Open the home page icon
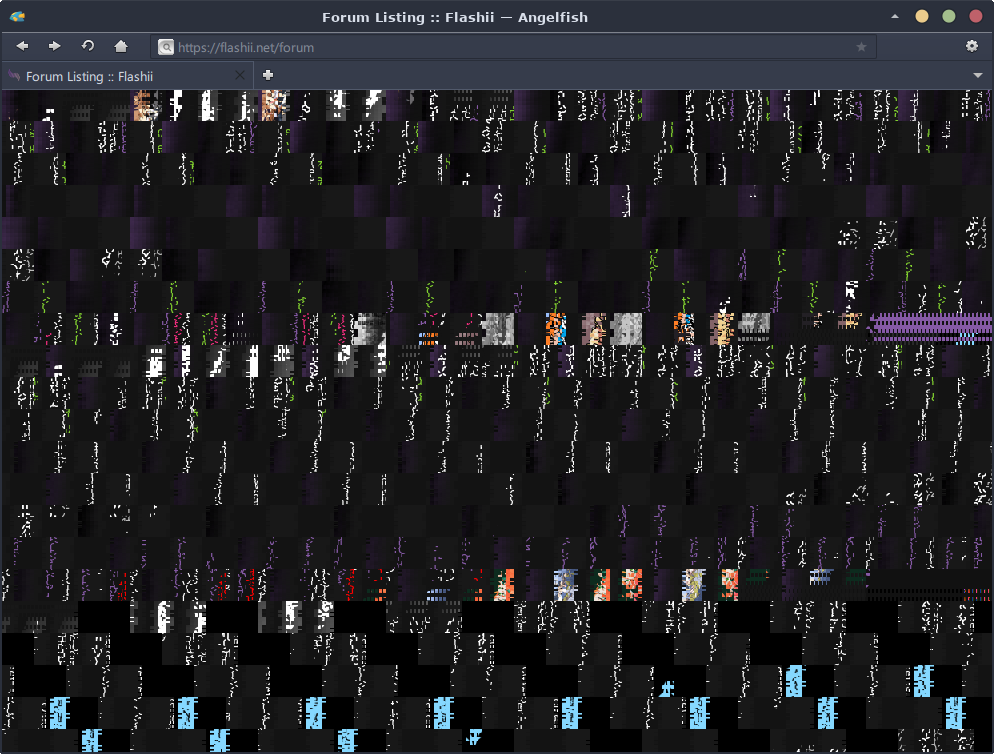 tap(120, 46)
